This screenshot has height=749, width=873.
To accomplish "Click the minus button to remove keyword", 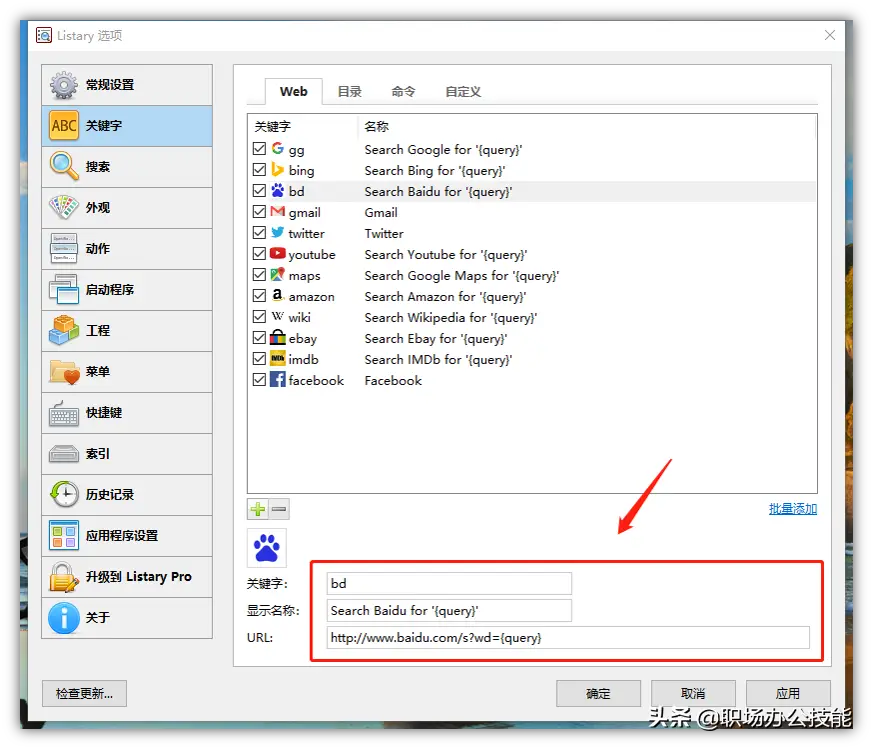I will click(x=274, y=509).
